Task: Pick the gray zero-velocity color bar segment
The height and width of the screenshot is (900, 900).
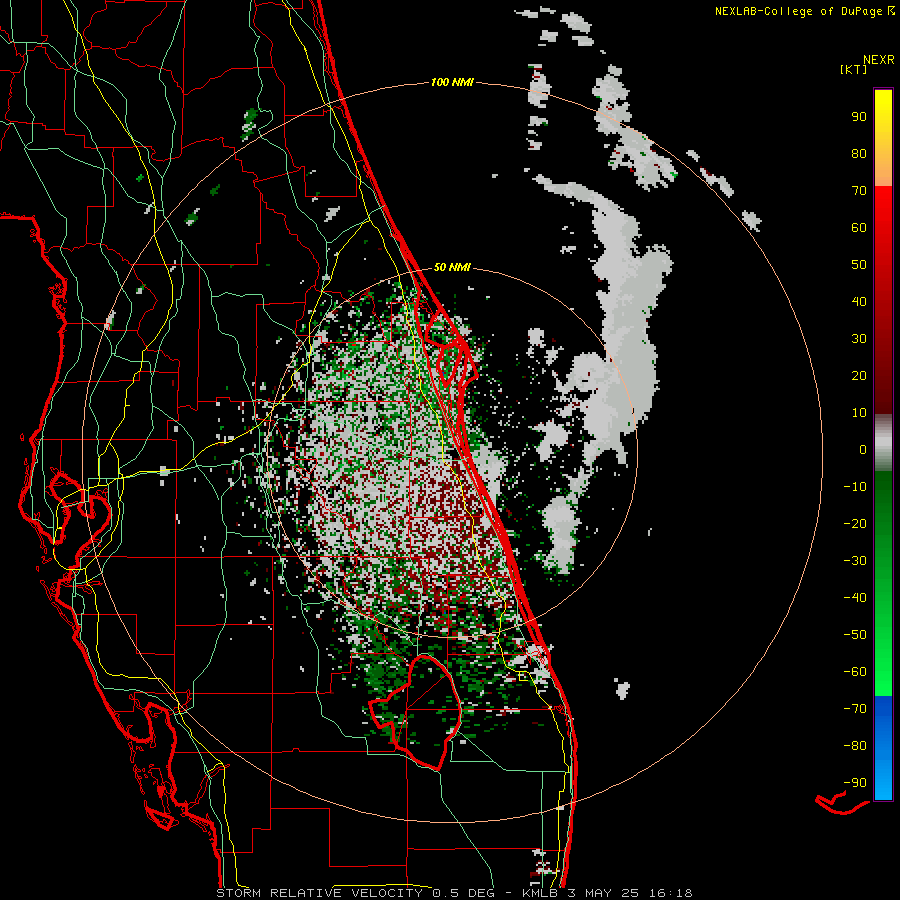Action: click(x=883, y=442)
